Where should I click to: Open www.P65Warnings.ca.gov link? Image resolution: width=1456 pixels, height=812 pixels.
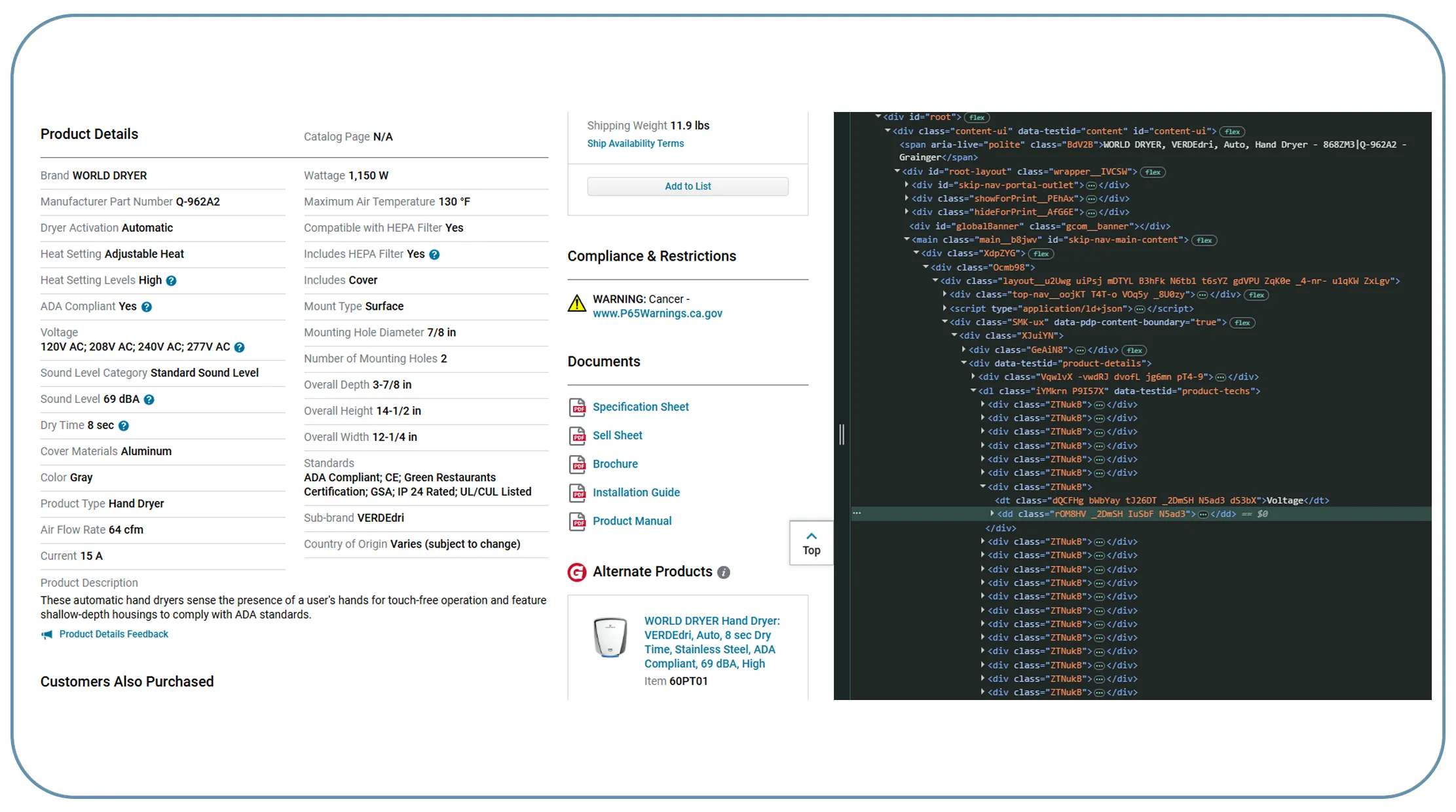click(658, 314)
